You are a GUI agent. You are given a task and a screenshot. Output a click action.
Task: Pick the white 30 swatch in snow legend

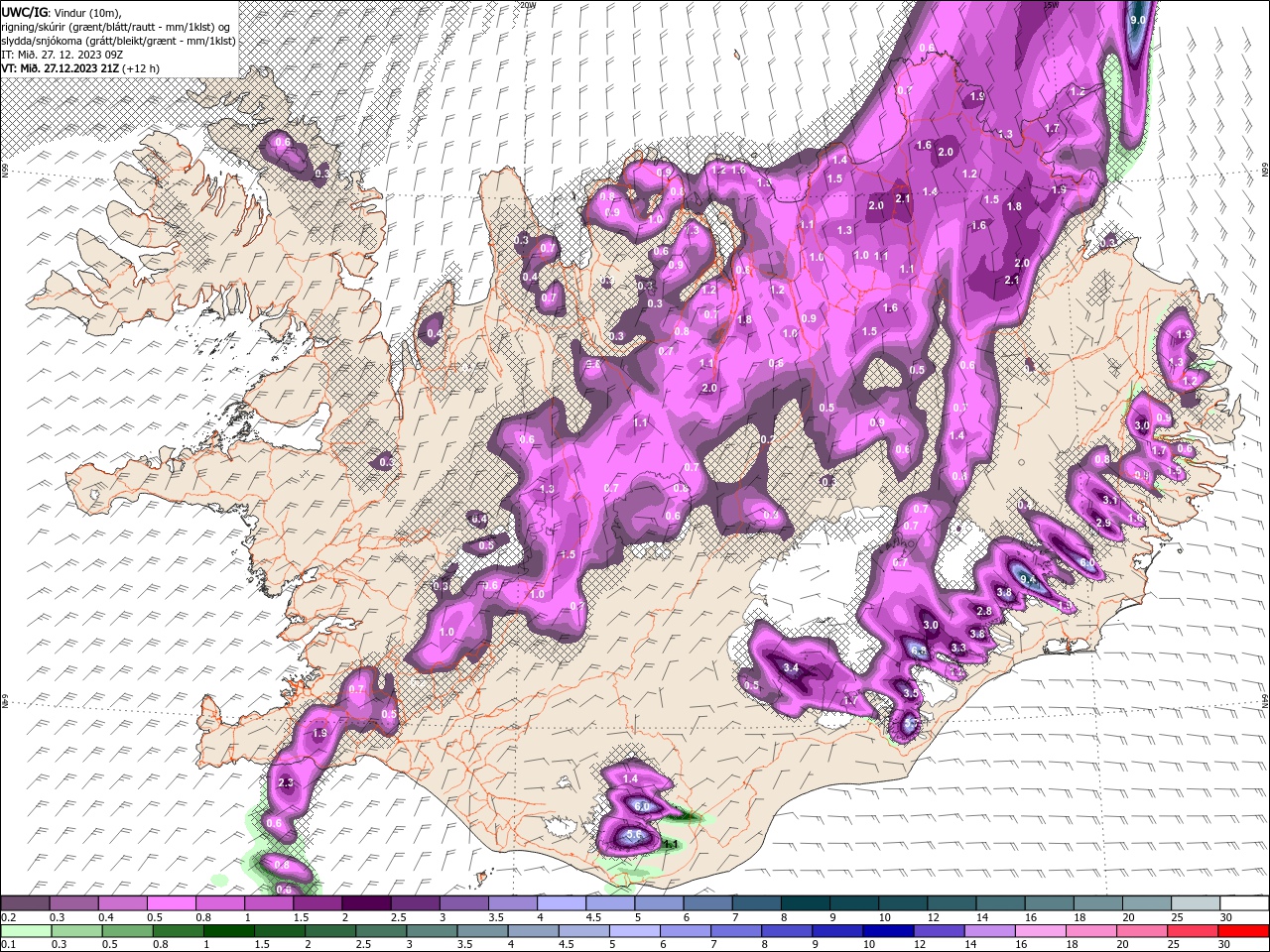pos(1245,903)
